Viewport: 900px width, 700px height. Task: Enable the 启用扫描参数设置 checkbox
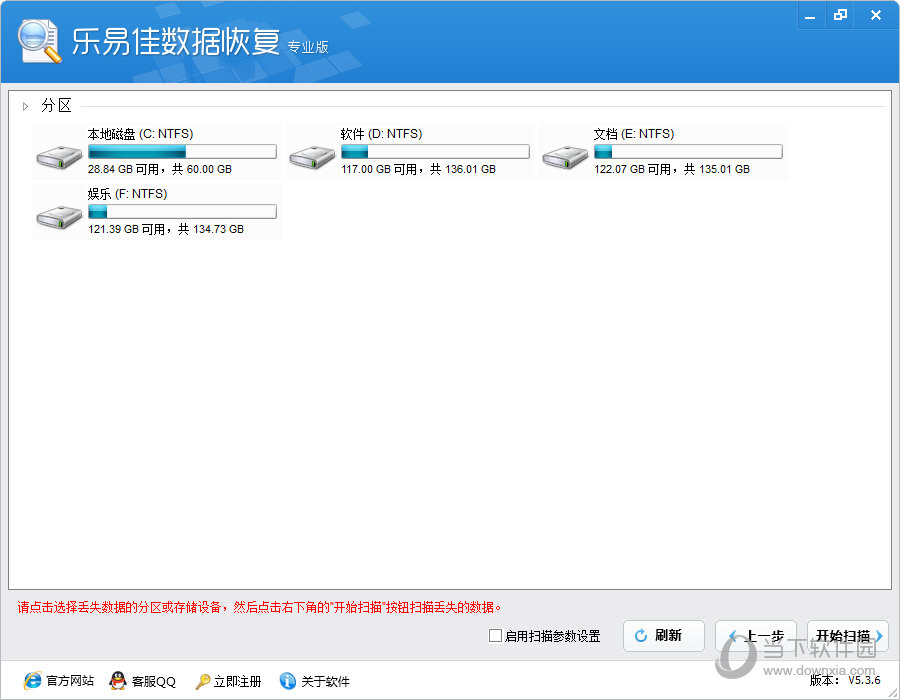coord(495,635)
